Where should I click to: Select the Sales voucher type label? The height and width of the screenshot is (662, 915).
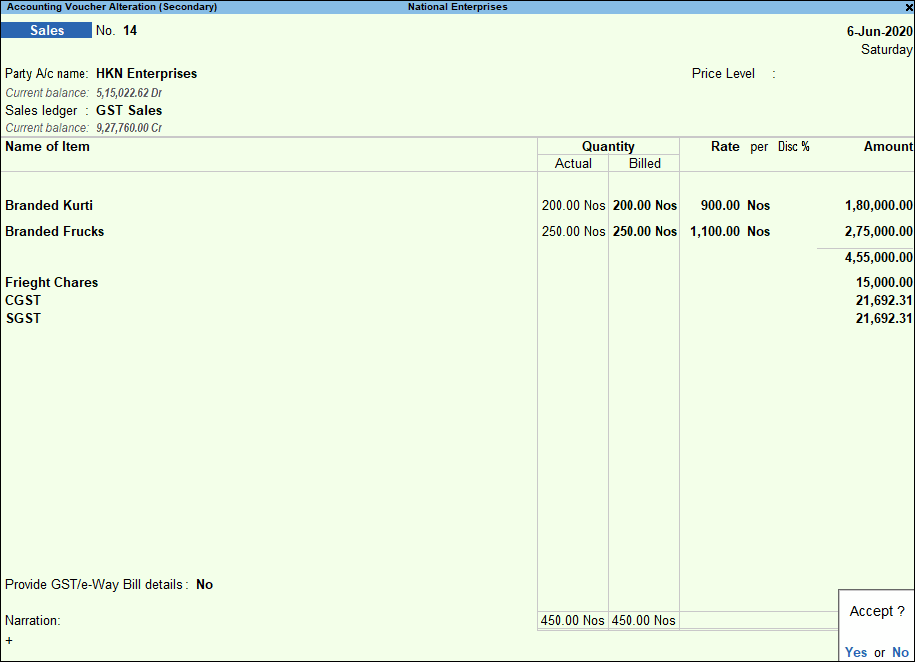(46, 30)
